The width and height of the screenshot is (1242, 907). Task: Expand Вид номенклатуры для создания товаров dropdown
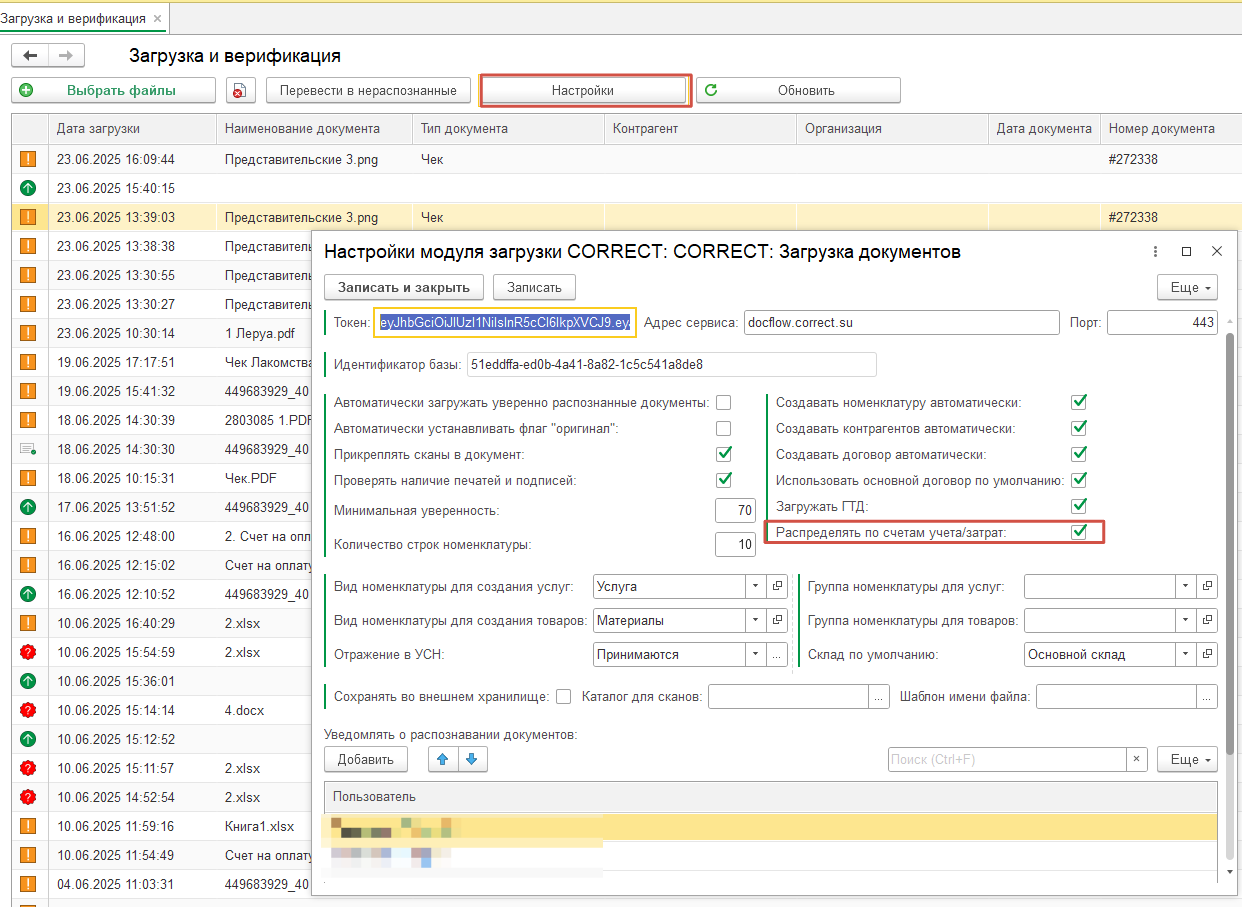coord(755,620)
